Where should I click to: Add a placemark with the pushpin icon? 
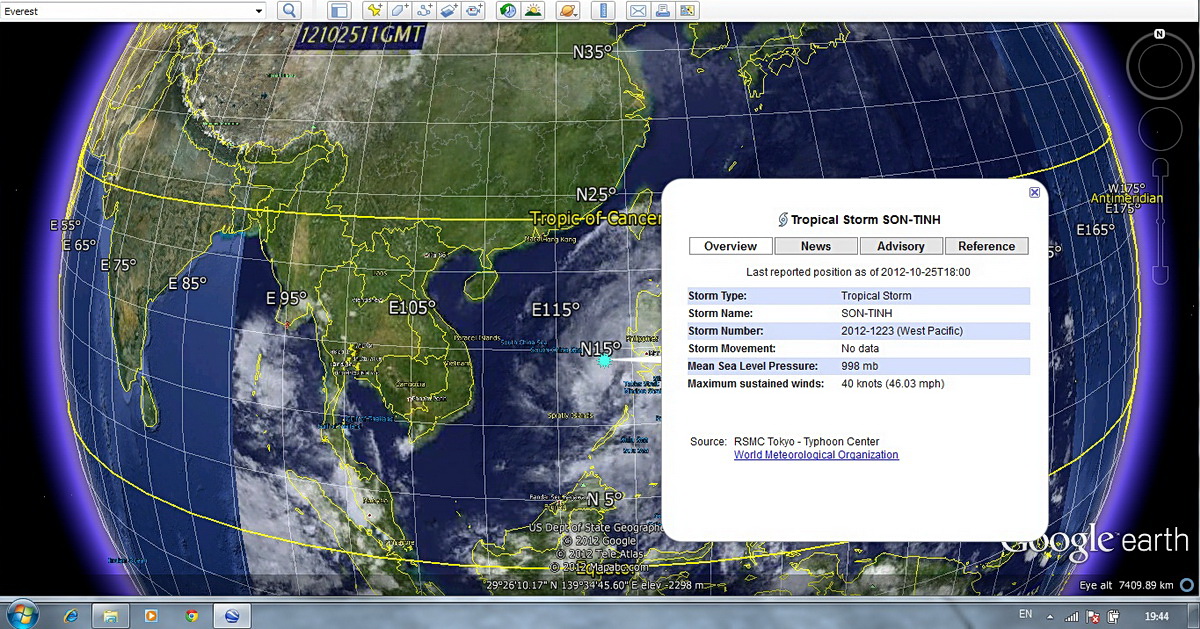point(374,10)
